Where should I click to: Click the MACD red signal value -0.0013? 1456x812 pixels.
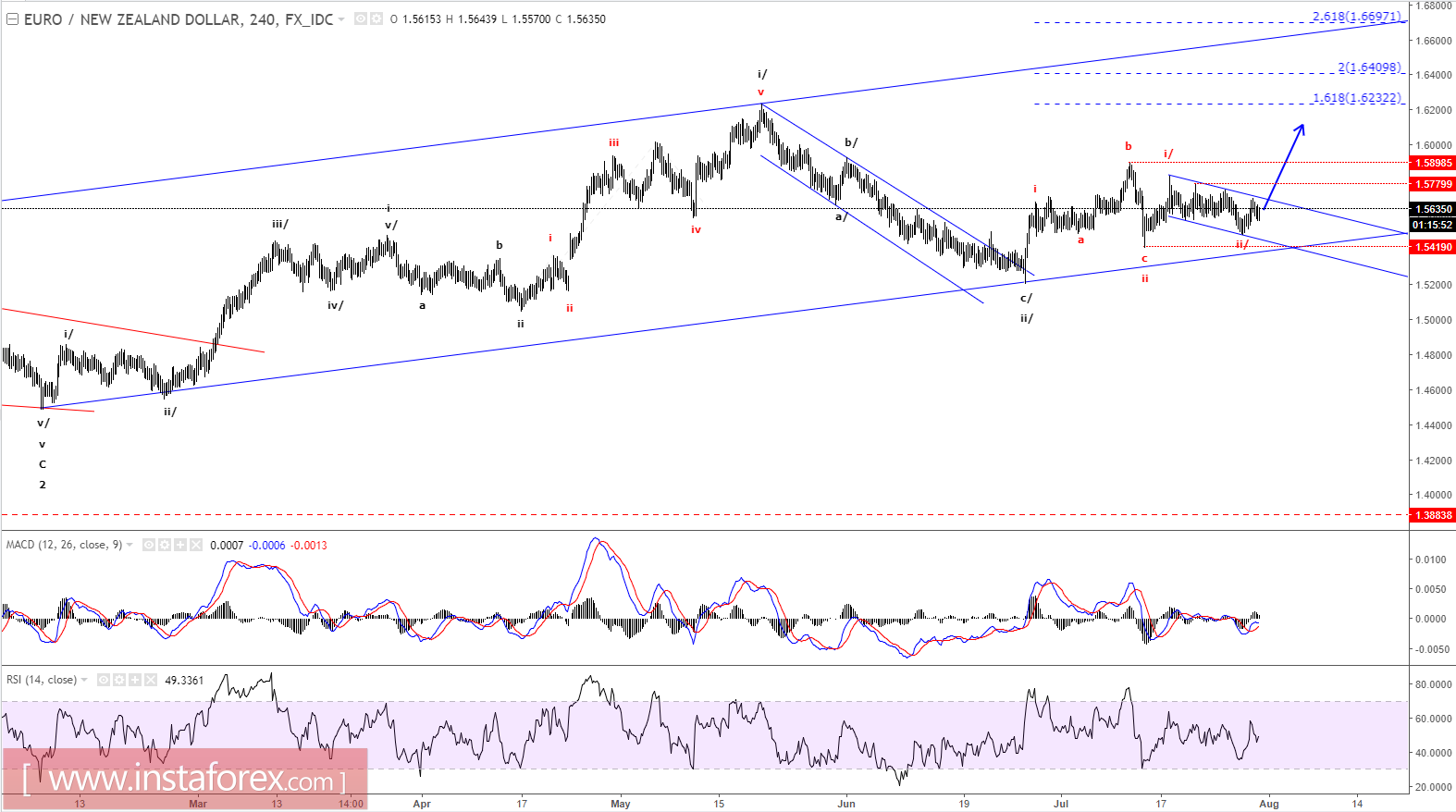309,546
